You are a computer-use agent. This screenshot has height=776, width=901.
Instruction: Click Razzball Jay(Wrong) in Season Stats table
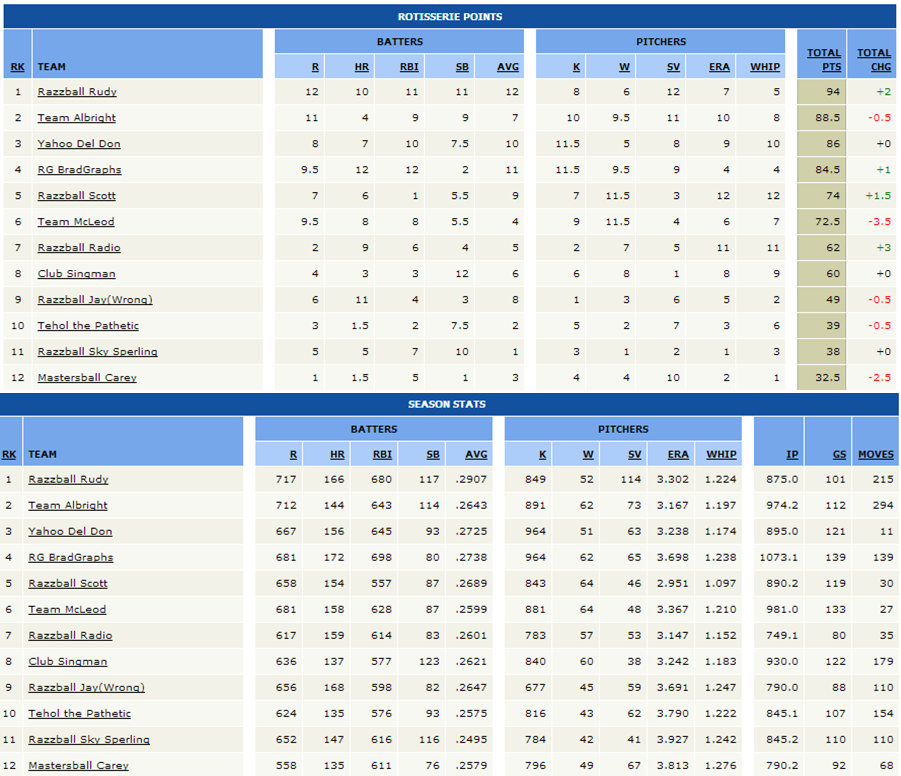[x=86, y=687]
